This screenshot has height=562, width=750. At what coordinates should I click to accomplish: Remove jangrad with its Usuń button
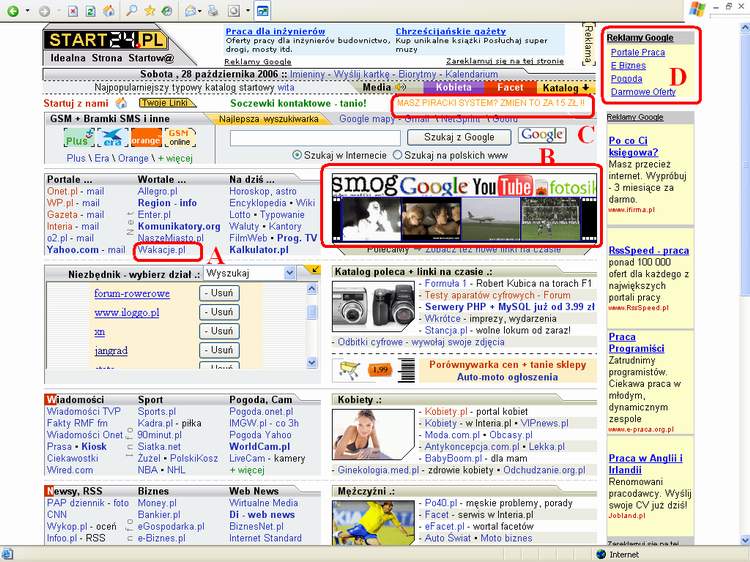219,350
